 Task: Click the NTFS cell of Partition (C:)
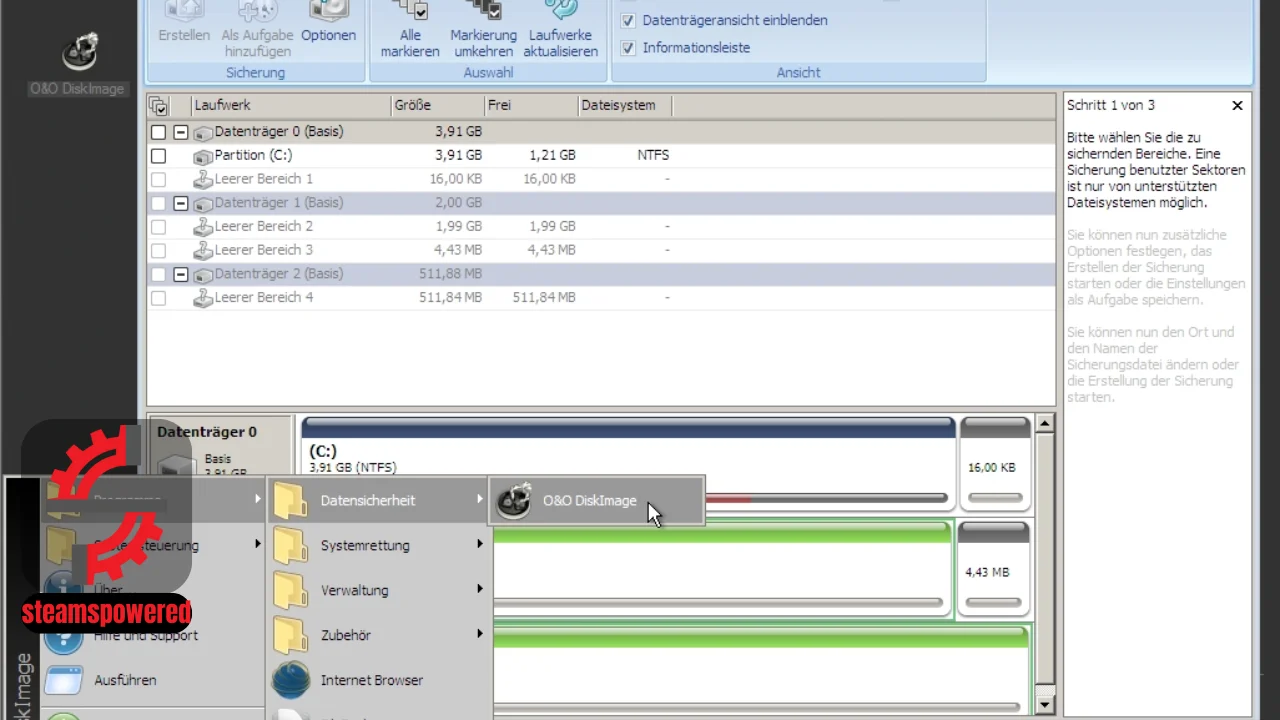[653, 156]
